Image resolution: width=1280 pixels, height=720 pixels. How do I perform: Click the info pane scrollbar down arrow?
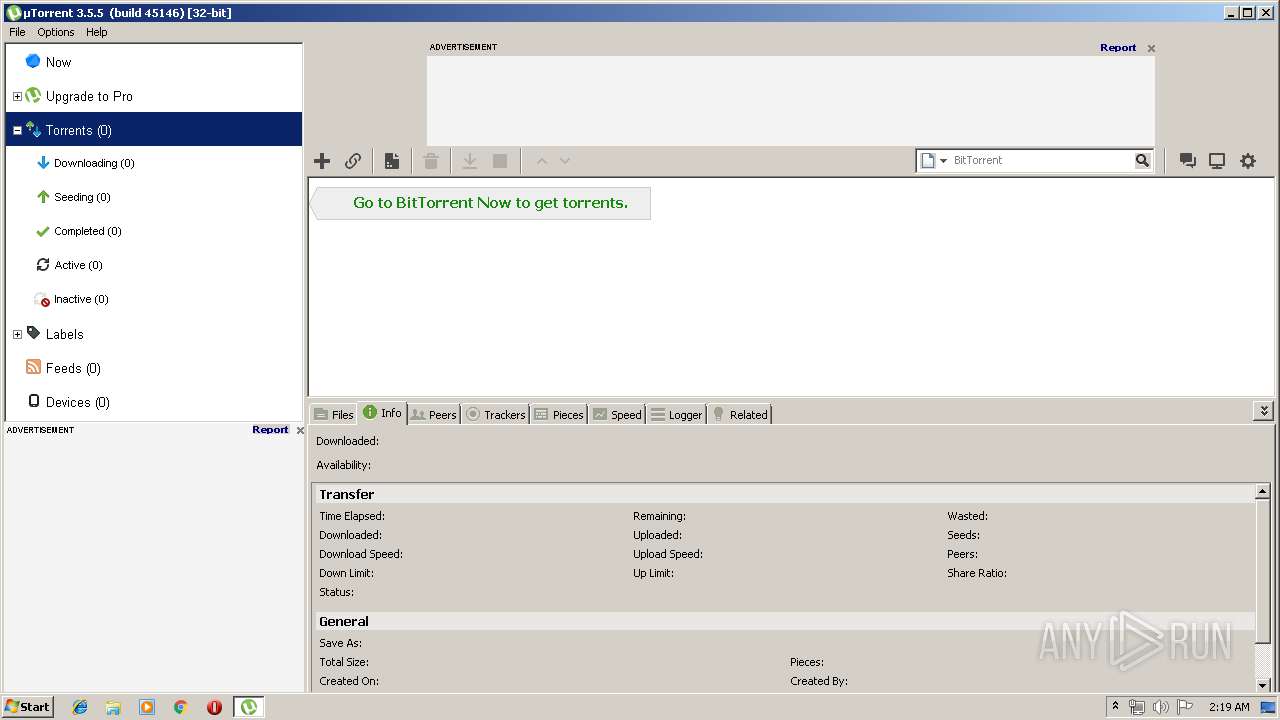pyautogui.click(x=1263, y=684)
